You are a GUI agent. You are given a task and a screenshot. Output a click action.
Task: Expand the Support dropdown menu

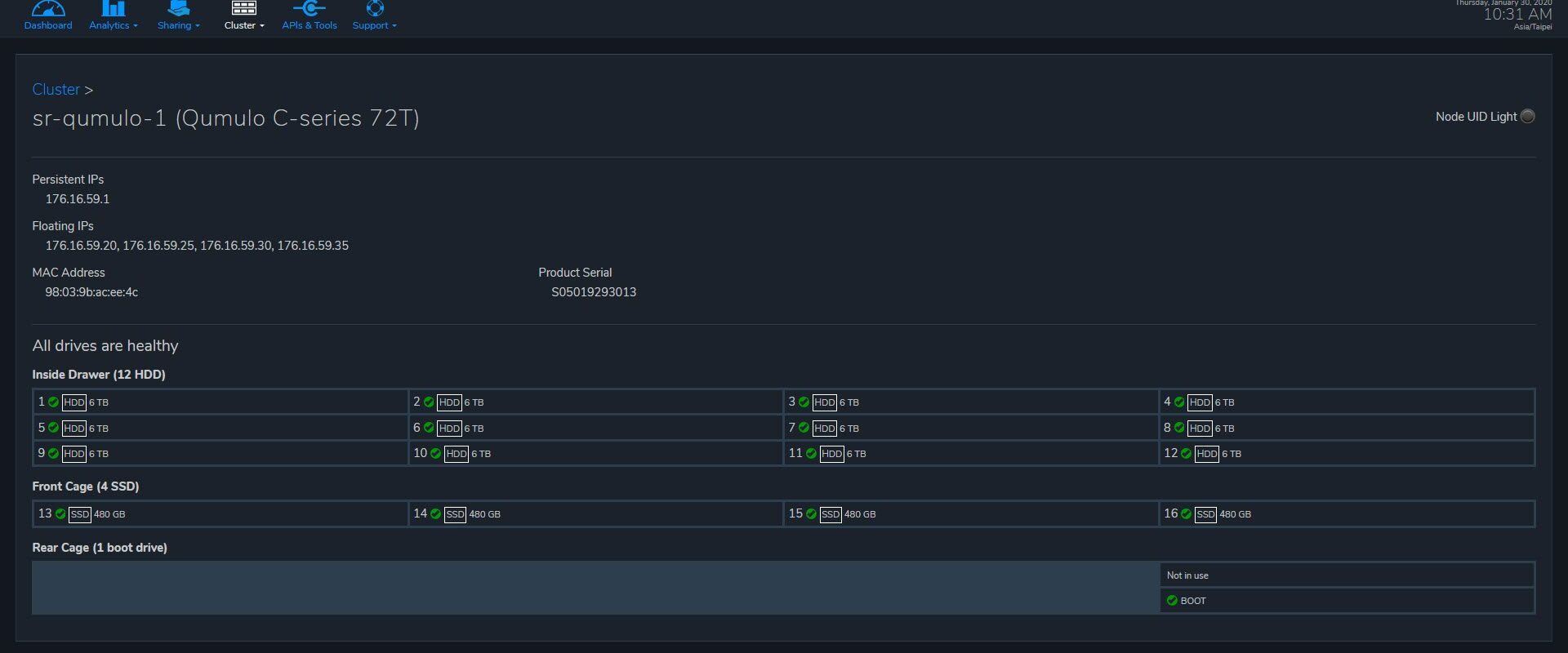[375, 25]
